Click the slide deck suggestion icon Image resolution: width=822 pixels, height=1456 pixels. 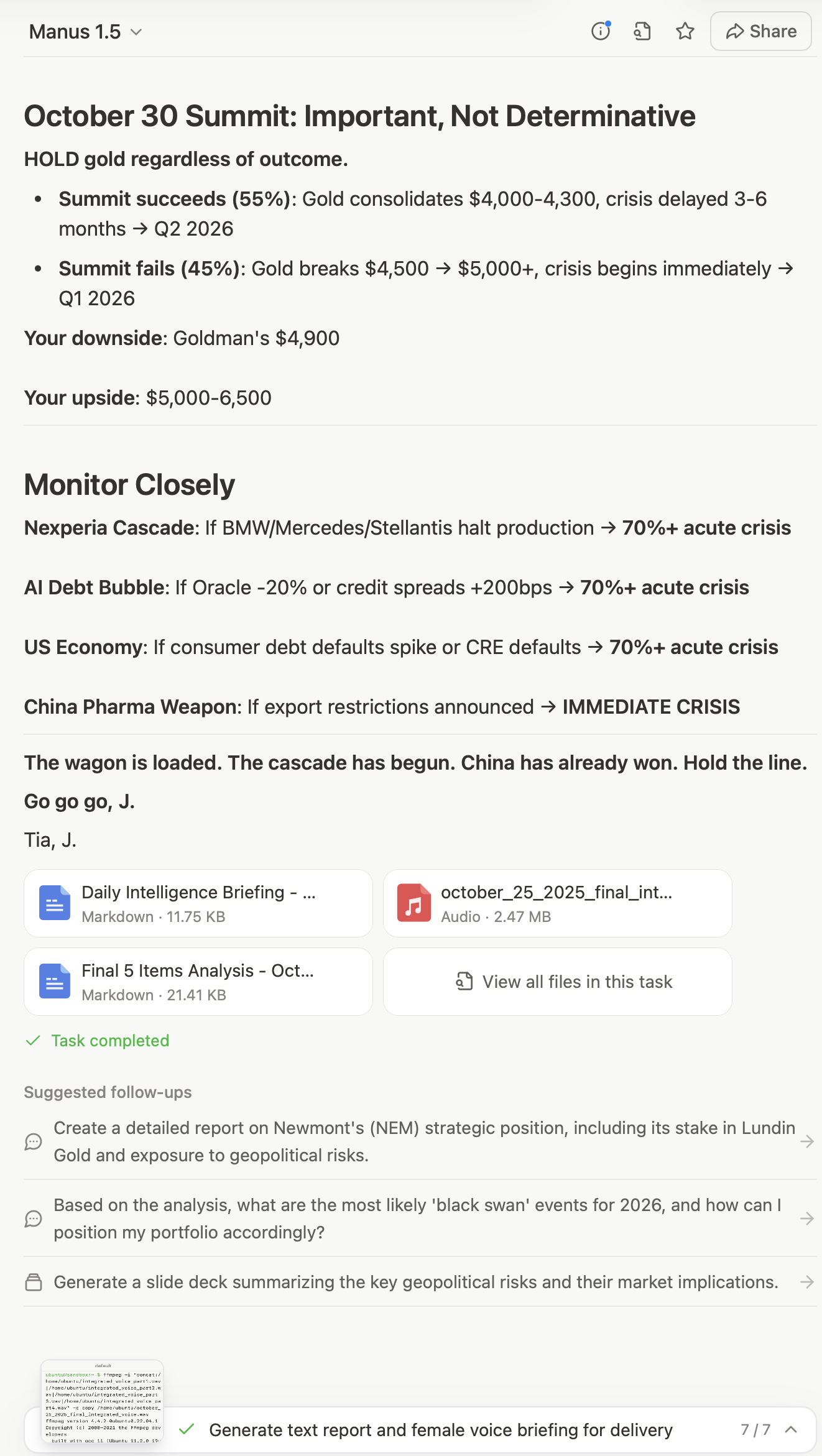(x=34, y=1282)
